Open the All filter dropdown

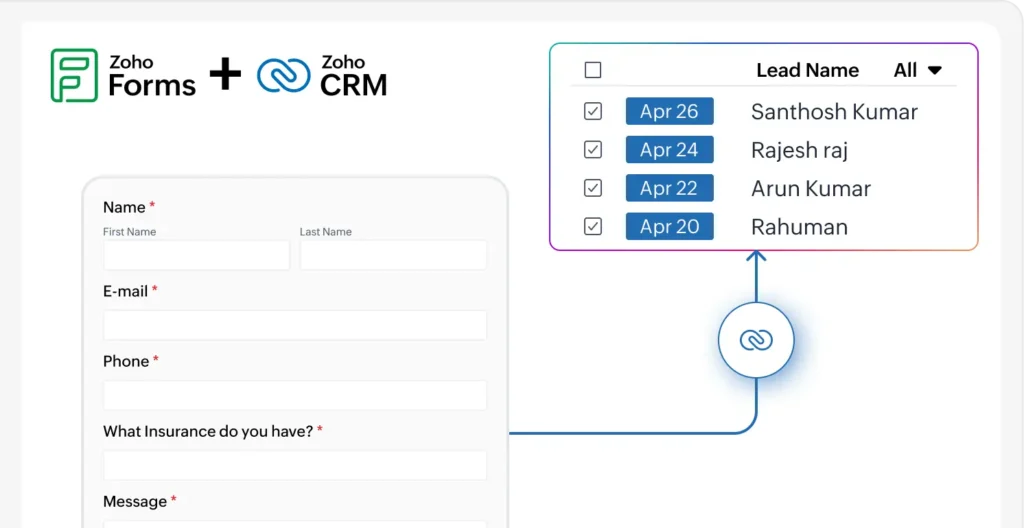[918, 70]
